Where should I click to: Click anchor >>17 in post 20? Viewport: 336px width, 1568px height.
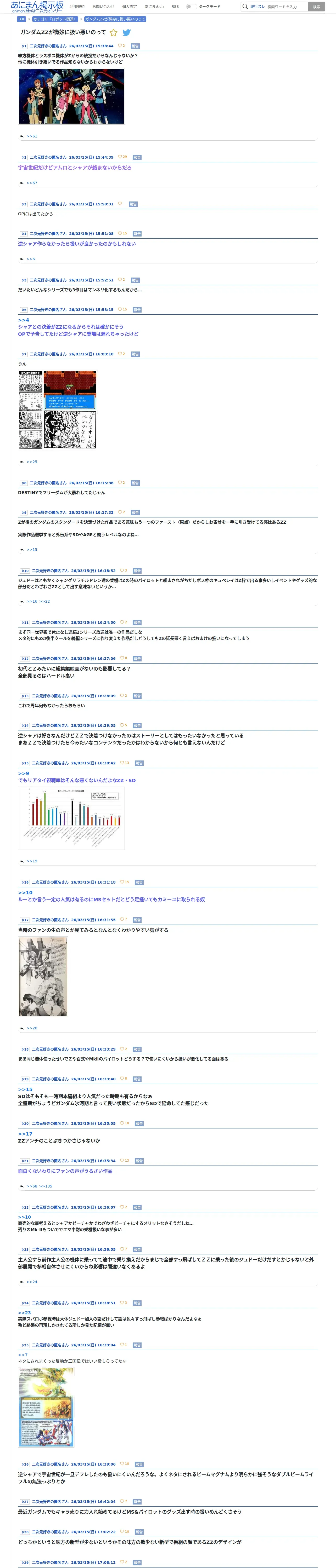point(25,1134)
